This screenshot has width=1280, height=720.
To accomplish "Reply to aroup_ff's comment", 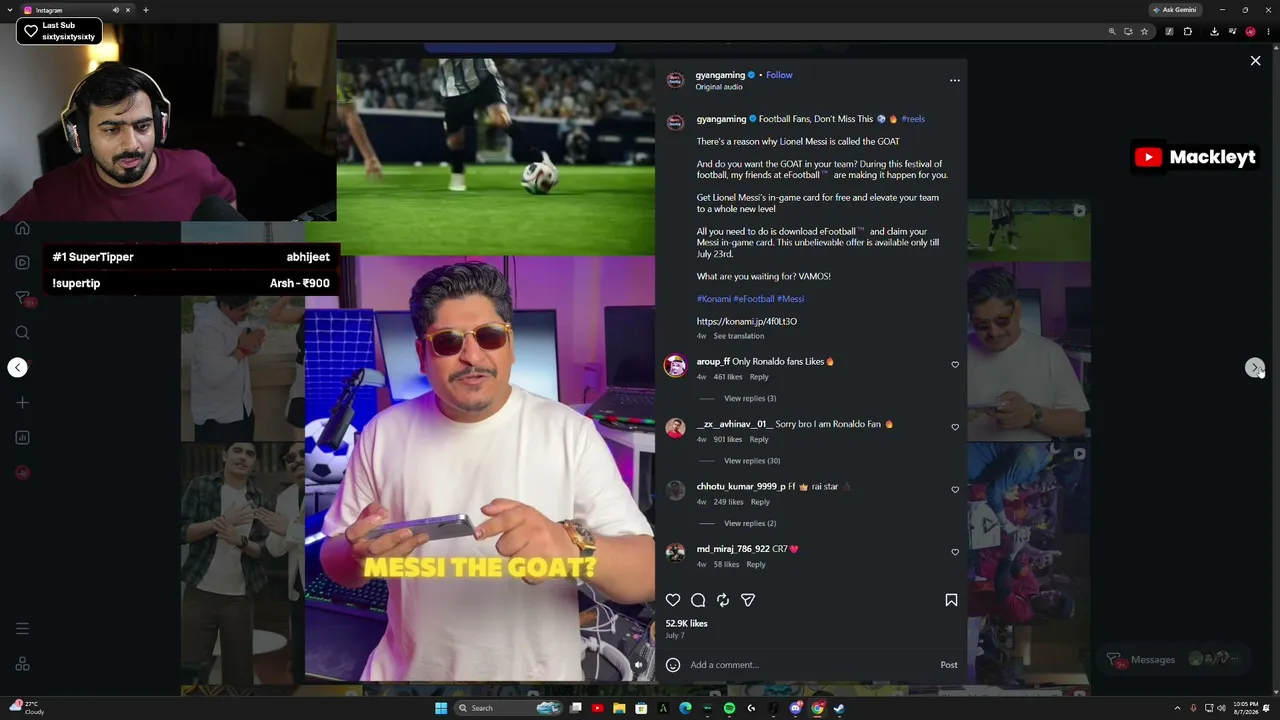I will (759, 377).
